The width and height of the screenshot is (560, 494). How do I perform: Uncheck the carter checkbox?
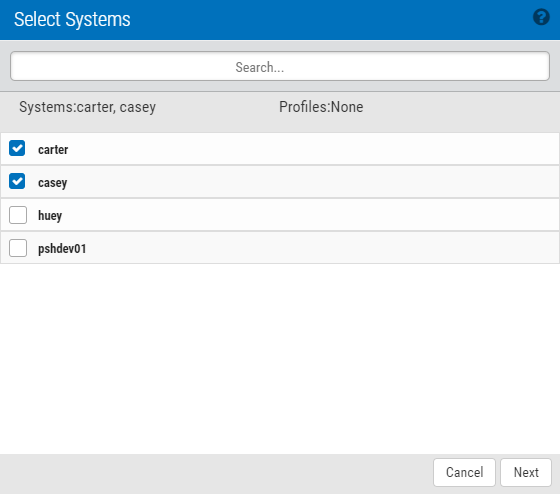coord(17,148)
